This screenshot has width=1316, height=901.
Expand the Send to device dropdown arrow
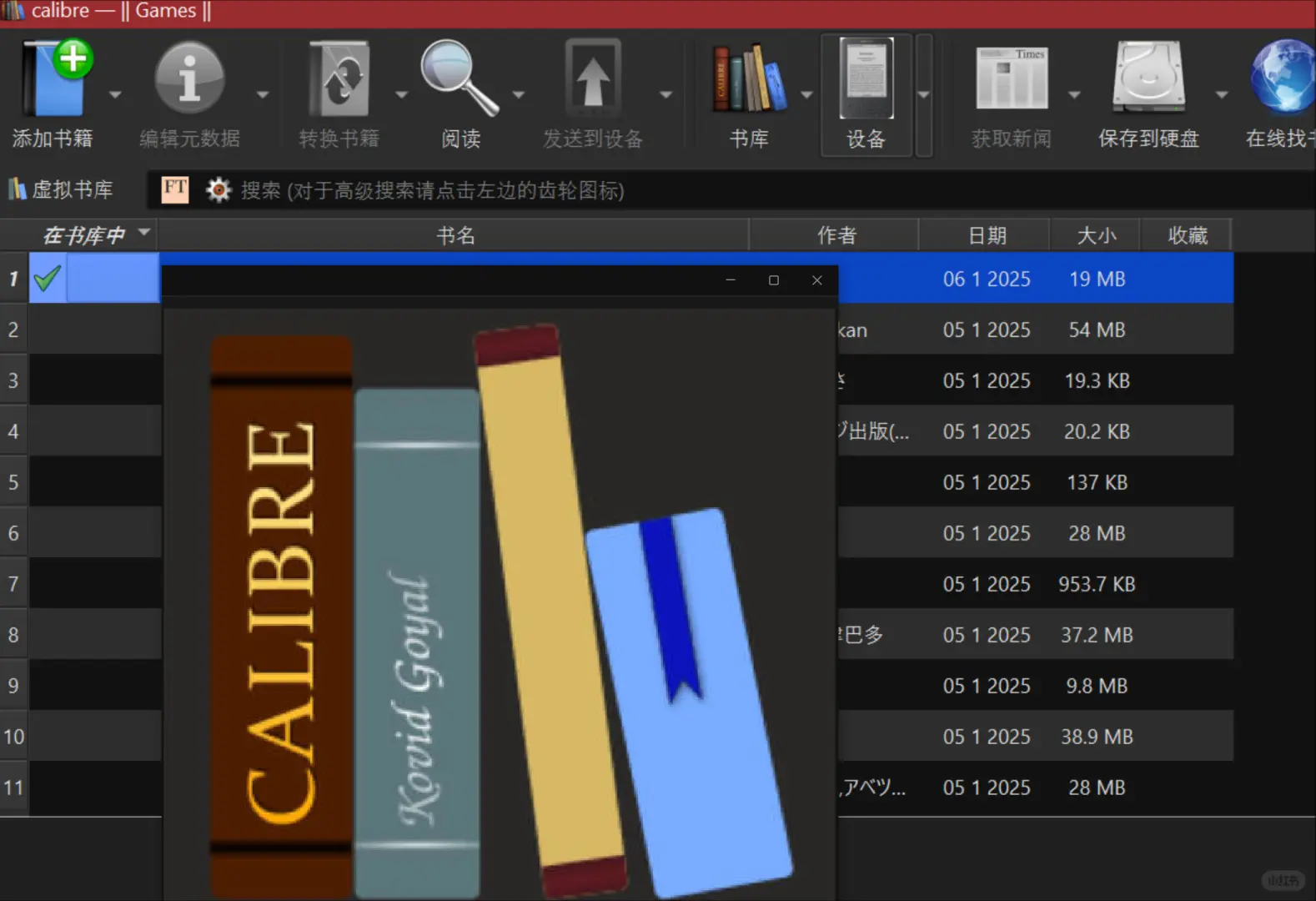(666, 95)
